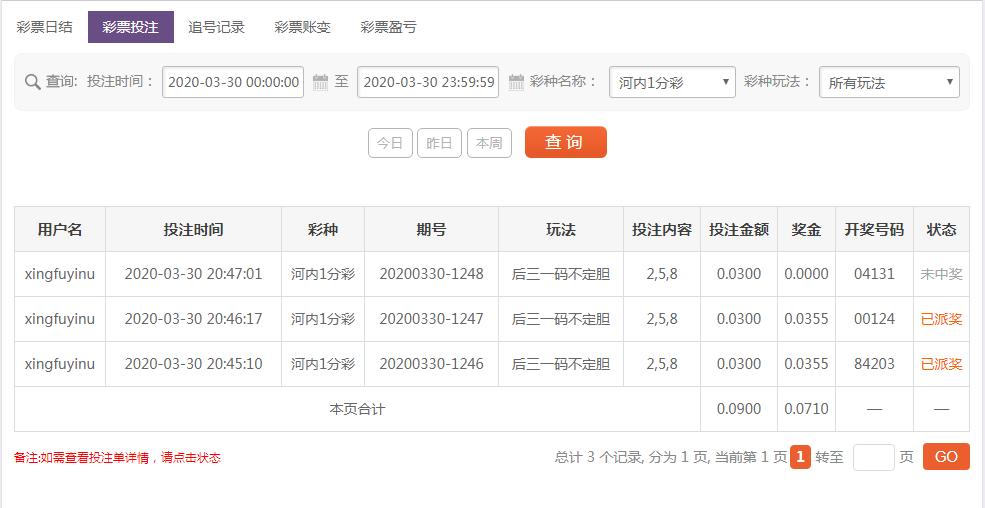The image size is (985, 508).
Task: Click the start time field 2020-03-30 00:00:00
Action: (233, 82)
